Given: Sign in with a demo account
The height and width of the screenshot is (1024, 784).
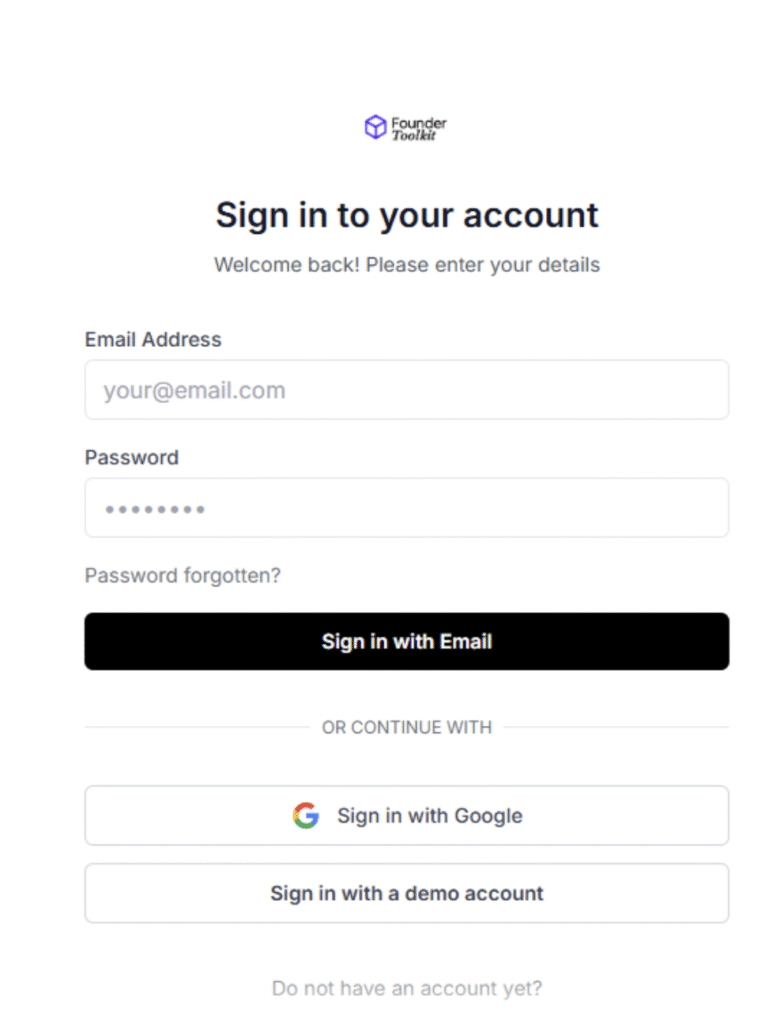Looking at the screenshot, I should coord(406,894).
